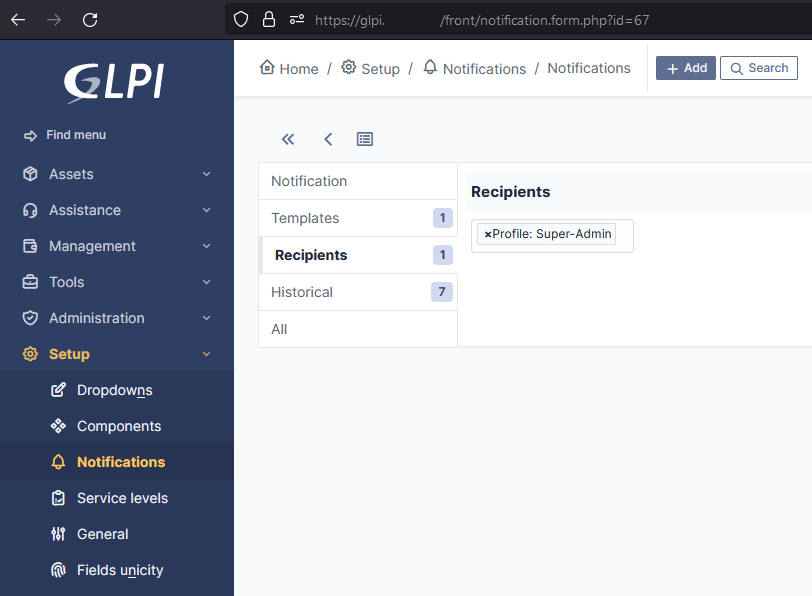Viewport: 812px width, 596px height.
Task: Open the Administration shield icon
Action: point(31,317)
